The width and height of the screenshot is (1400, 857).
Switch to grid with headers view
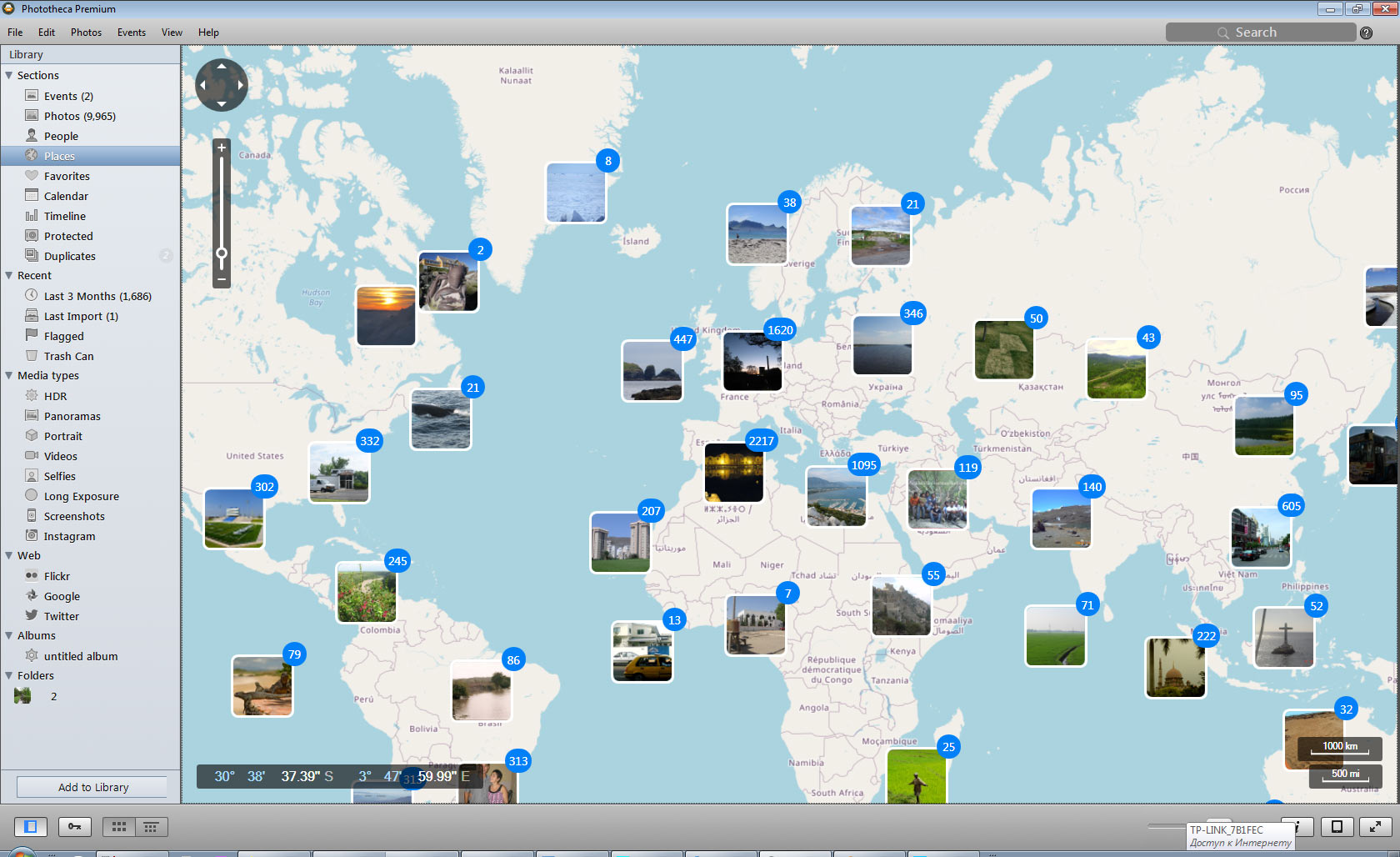coord(152,826)
